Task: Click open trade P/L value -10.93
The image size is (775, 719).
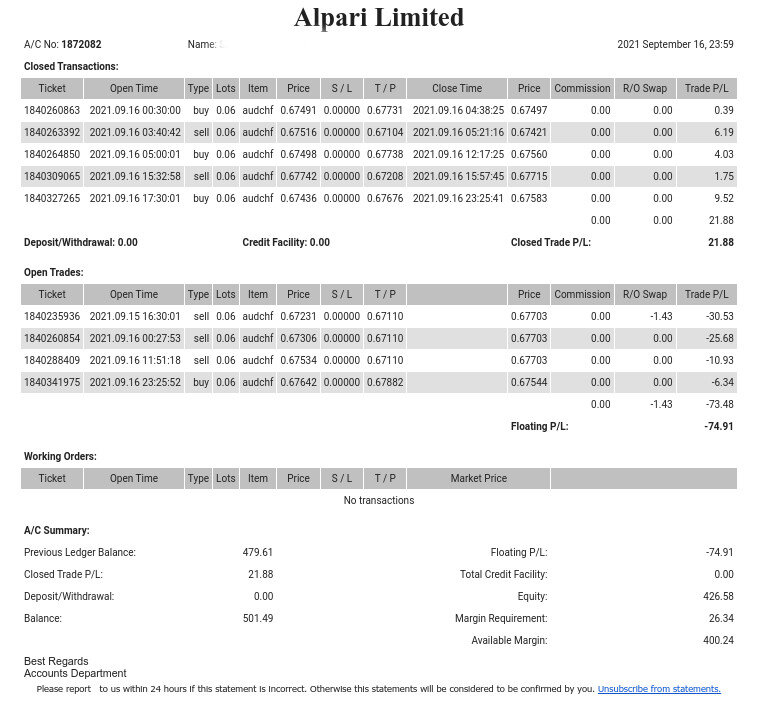Action: [x=720, y=360]
